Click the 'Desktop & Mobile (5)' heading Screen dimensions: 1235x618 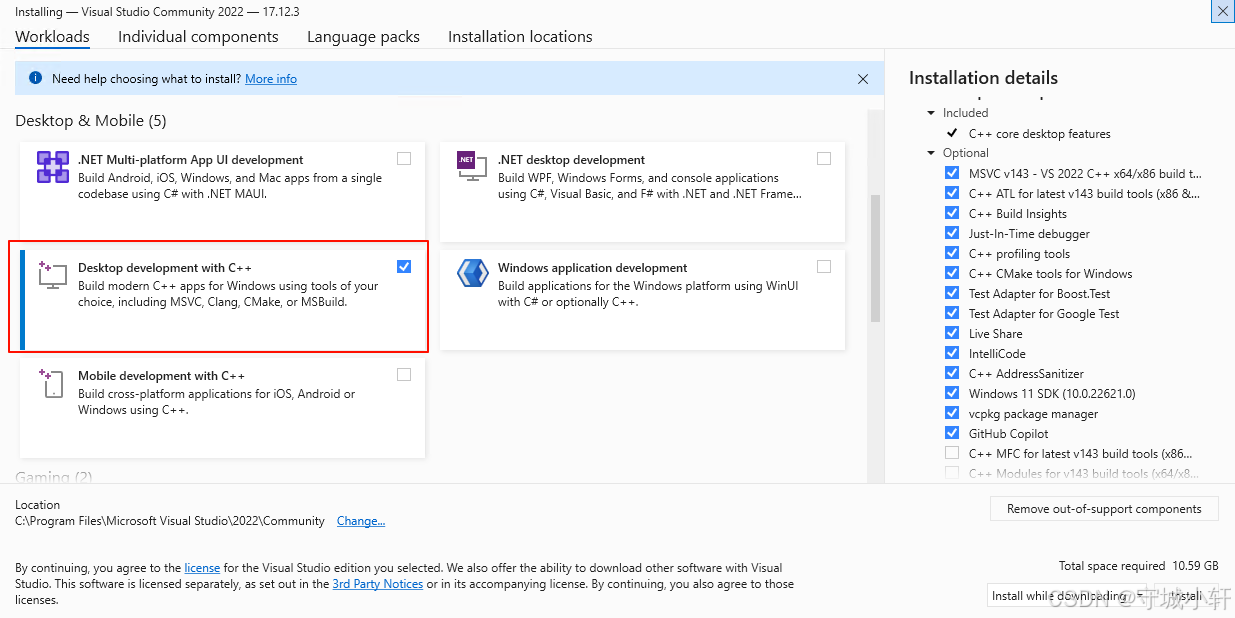(x=91, y=121)
